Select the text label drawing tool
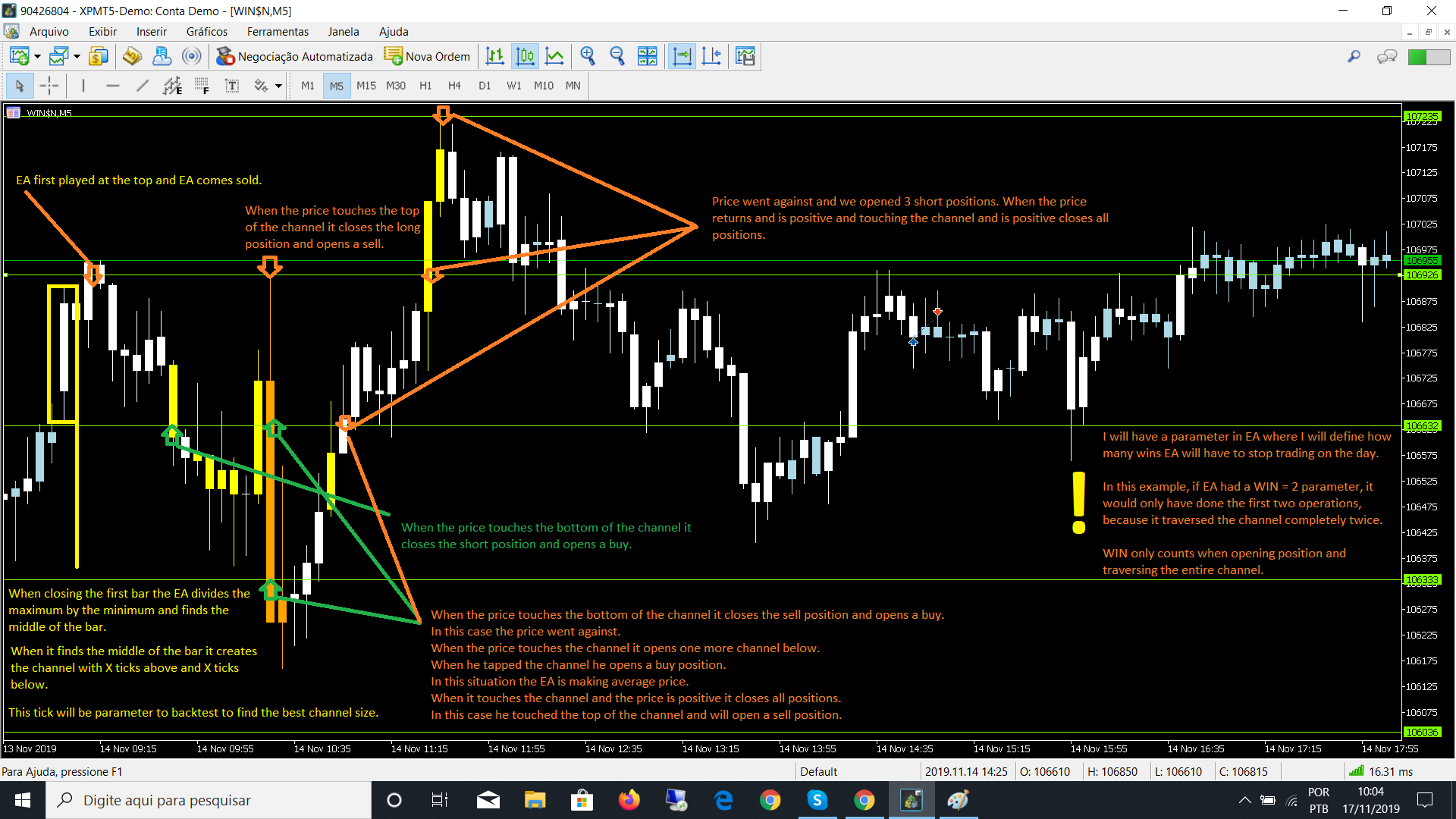Screen dimensions: 1456x819 (x=232, y=86)
